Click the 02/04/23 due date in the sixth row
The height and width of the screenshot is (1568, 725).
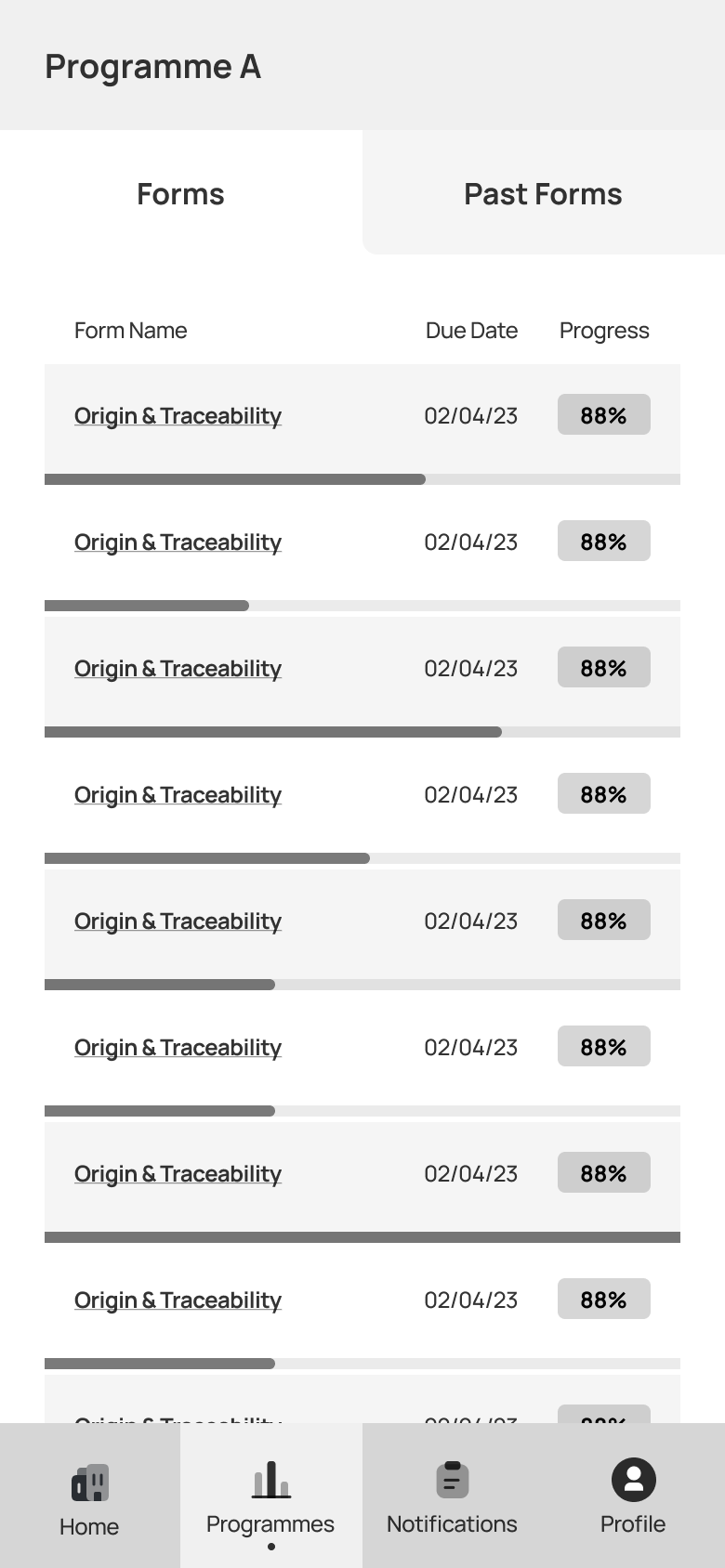pyautogui.click(x=471, y=1048)
